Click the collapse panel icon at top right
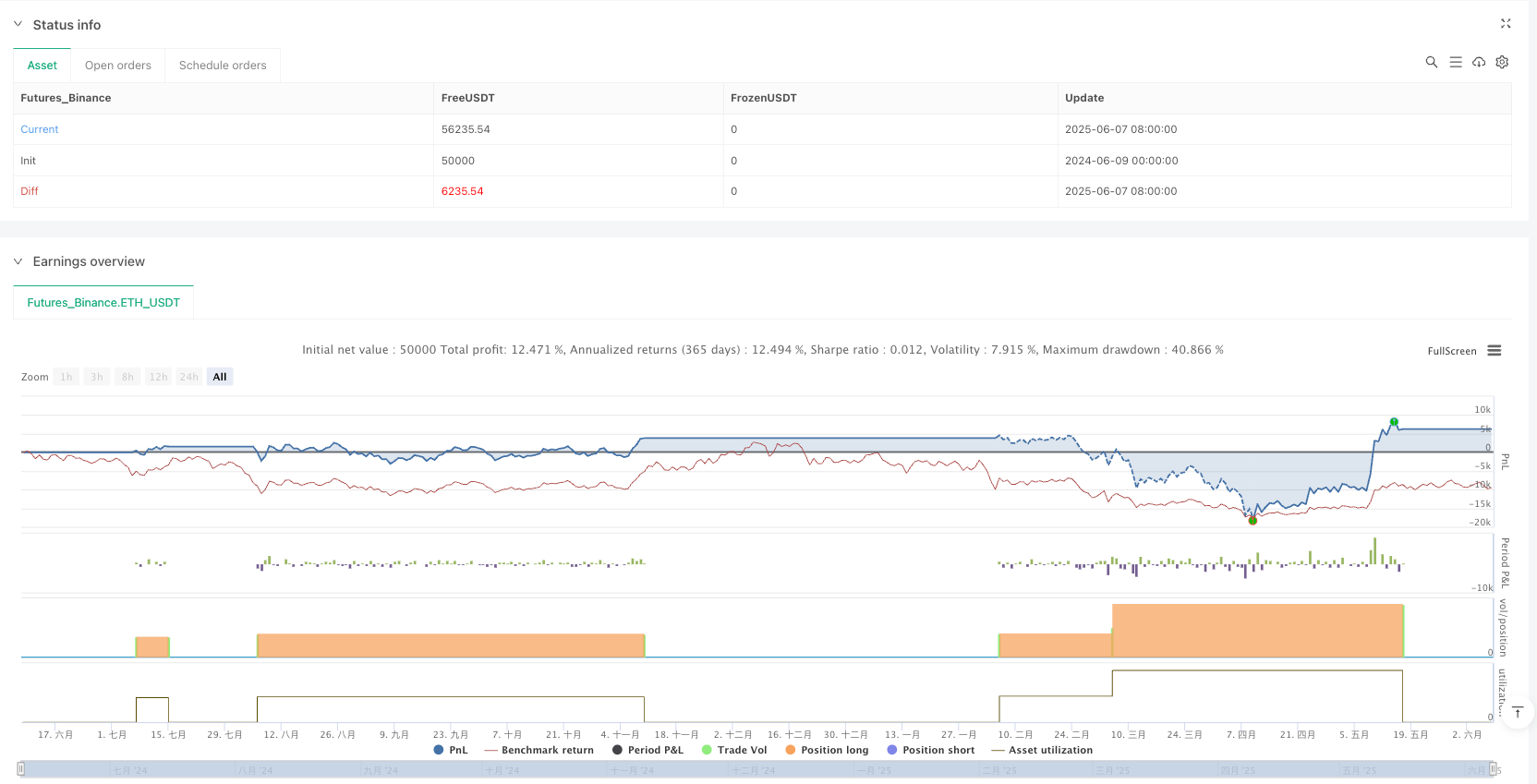The image size is (1537, 784). coord(1506,24)
